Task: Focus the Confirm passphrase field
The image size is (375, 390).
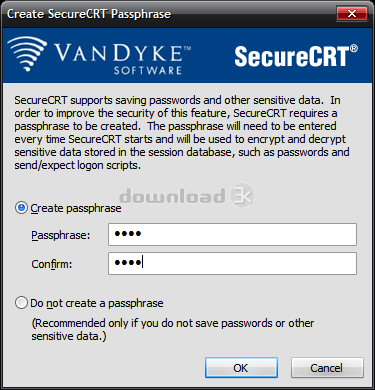Action: [x=232, y=263]
